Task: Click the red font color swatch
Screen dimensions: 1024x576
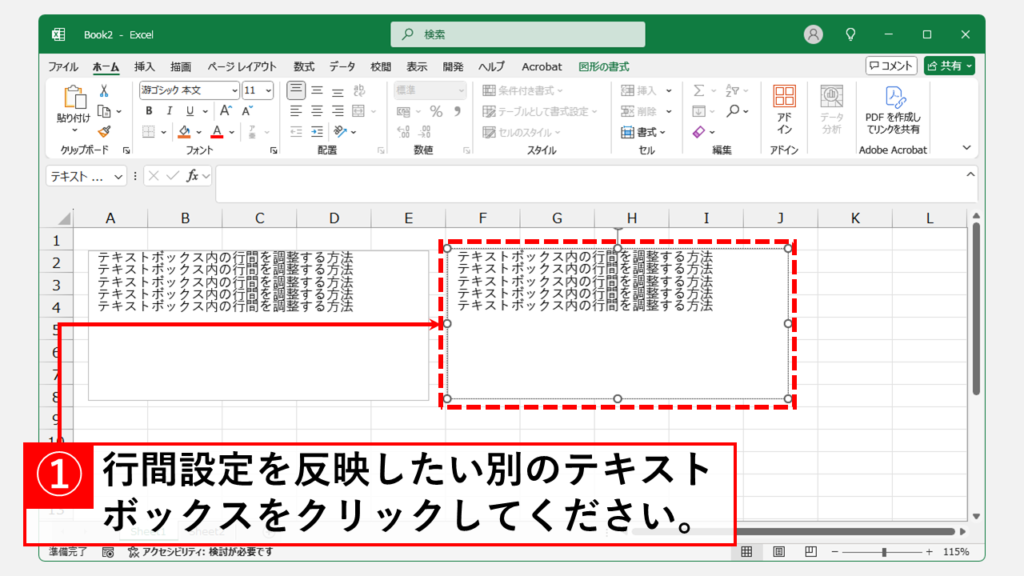Action: 216,132
